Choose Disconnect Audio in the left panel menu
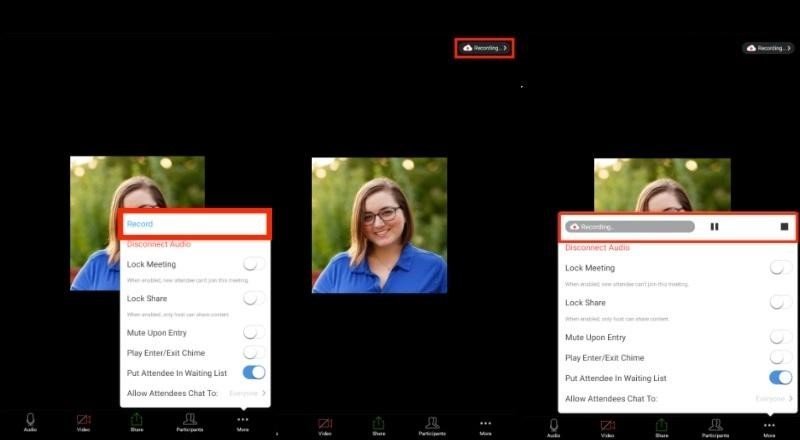 159,245
